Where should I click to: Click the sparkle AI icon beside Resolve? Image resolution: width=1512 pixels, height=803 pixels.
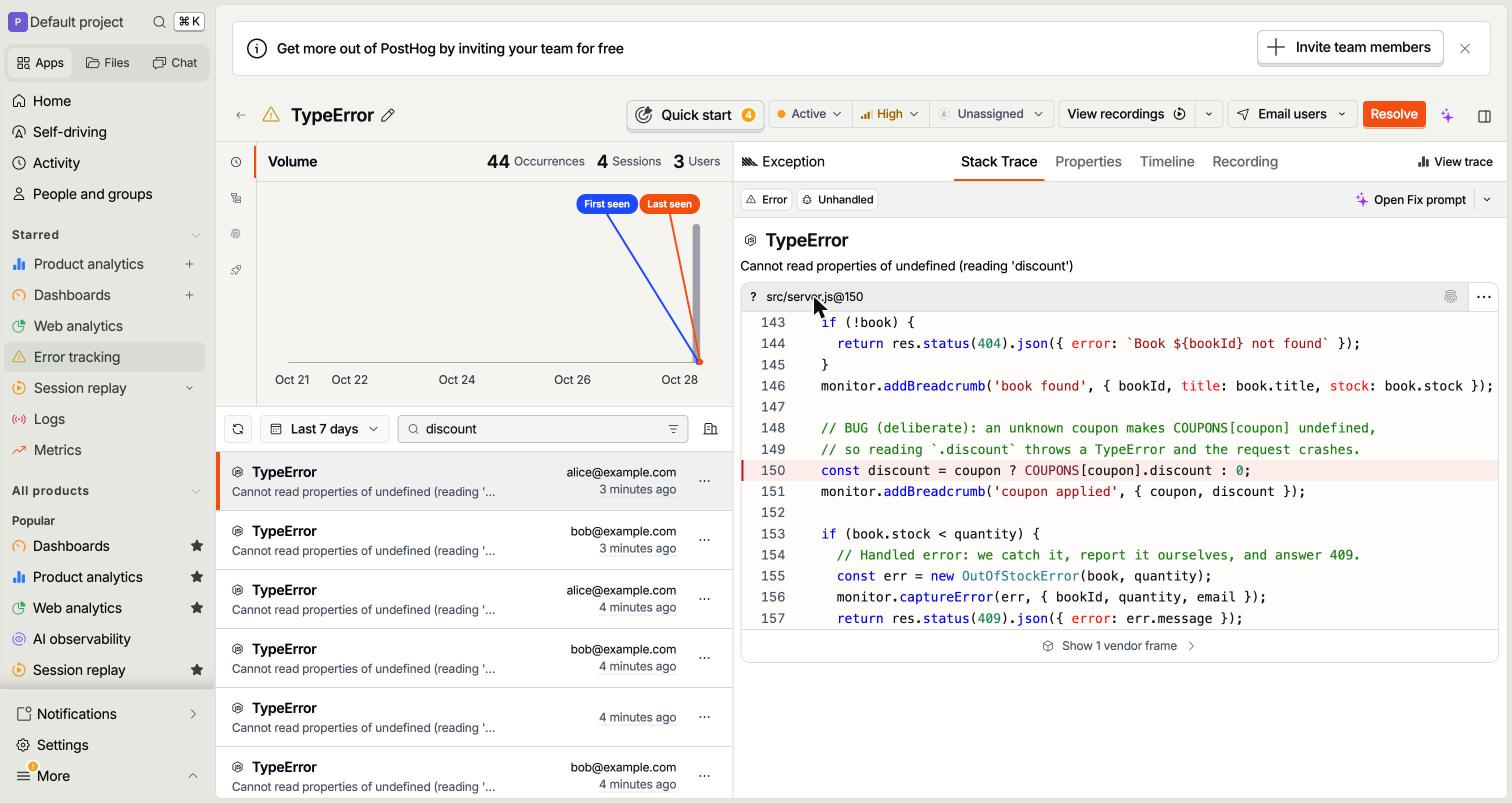point(1447,115)
